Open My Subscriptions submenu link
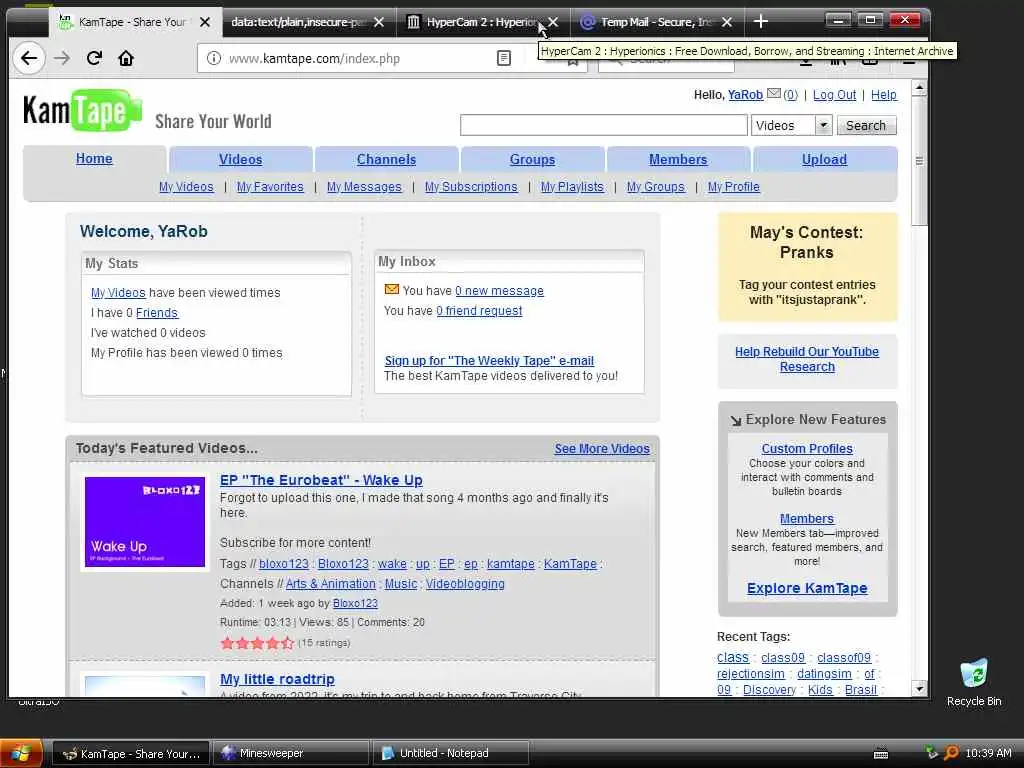The image size is (1024, 768). click(x=471, y=187)
